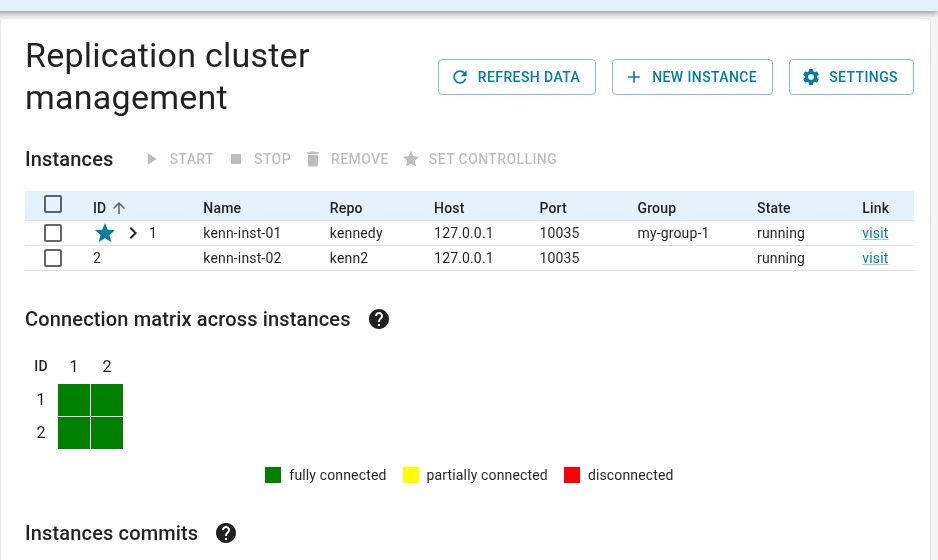
Task: Click the Group column header
Action: tap(656, 208)
